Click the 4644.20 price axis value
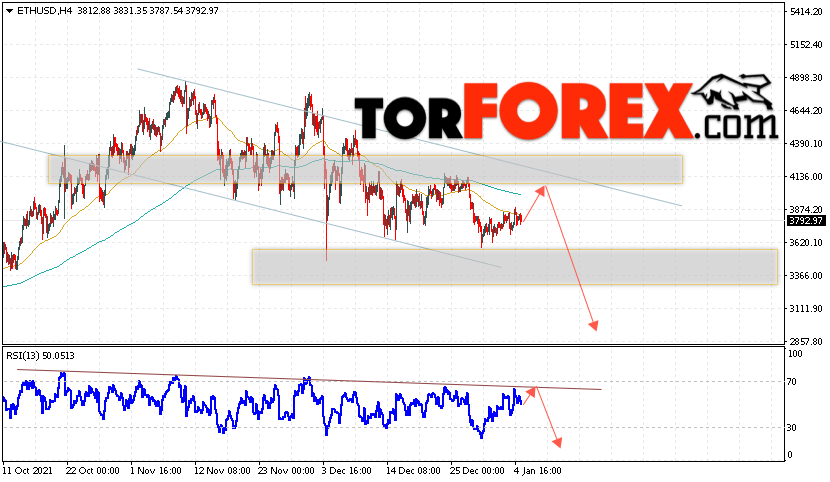The height and width of the screenshot is (482, 830). 806,111
